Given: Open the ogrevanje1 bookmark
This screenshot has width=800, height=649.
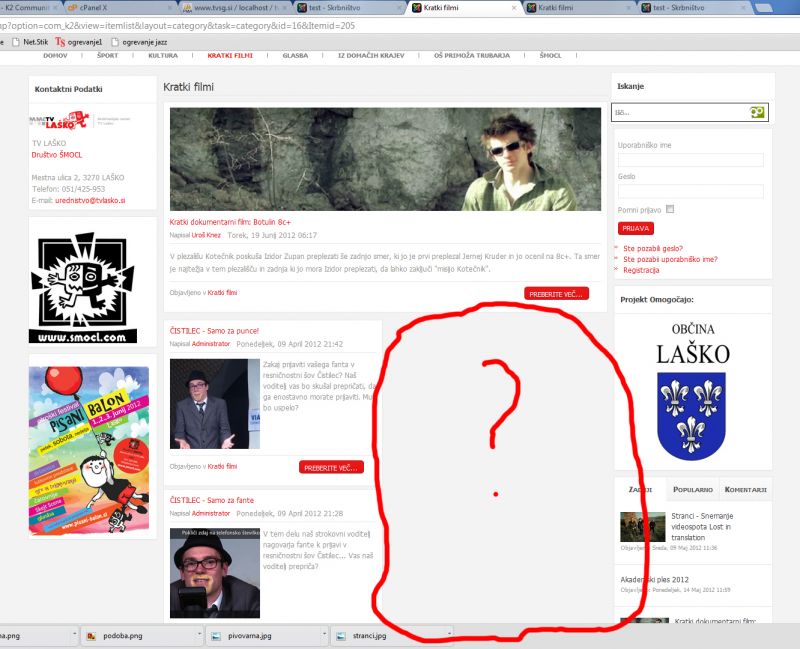Looking at the screenshot, I should click(79, 42).
